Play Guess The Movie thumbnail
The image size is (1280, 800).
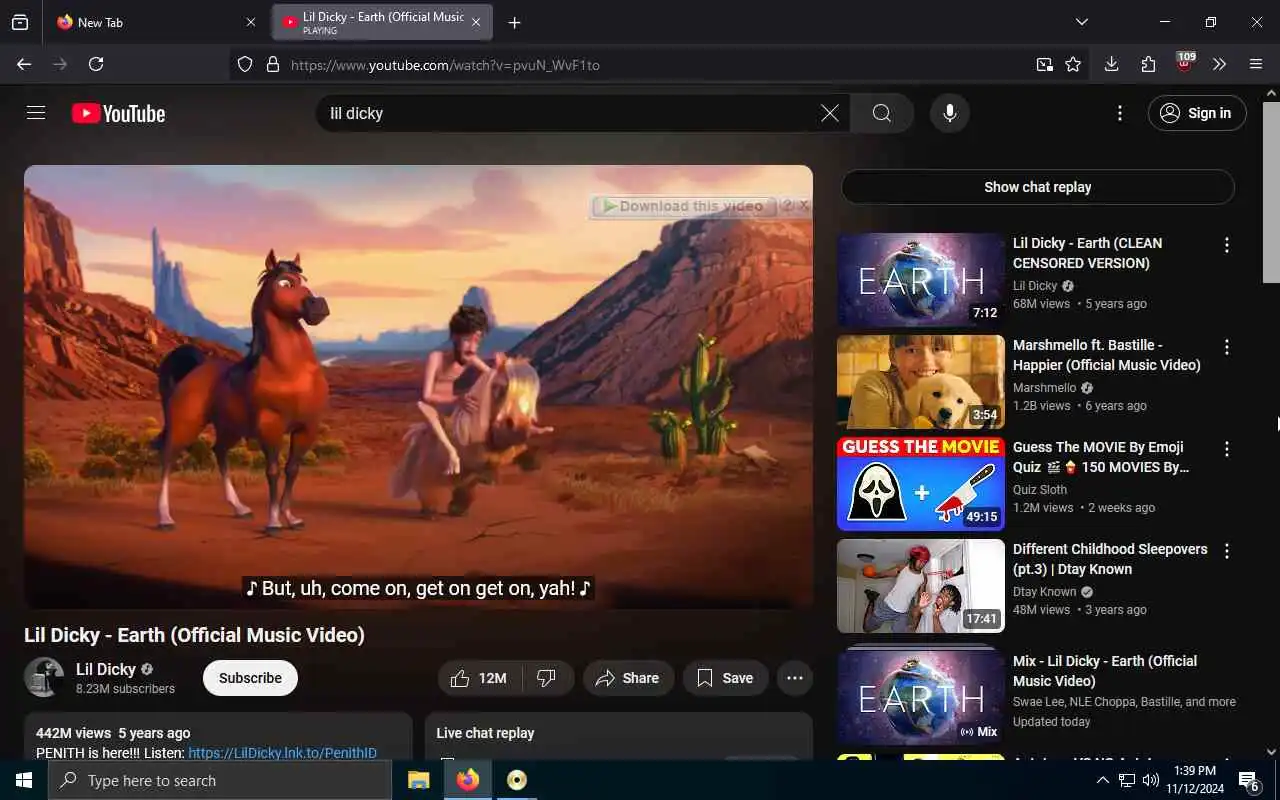point(921,484)
